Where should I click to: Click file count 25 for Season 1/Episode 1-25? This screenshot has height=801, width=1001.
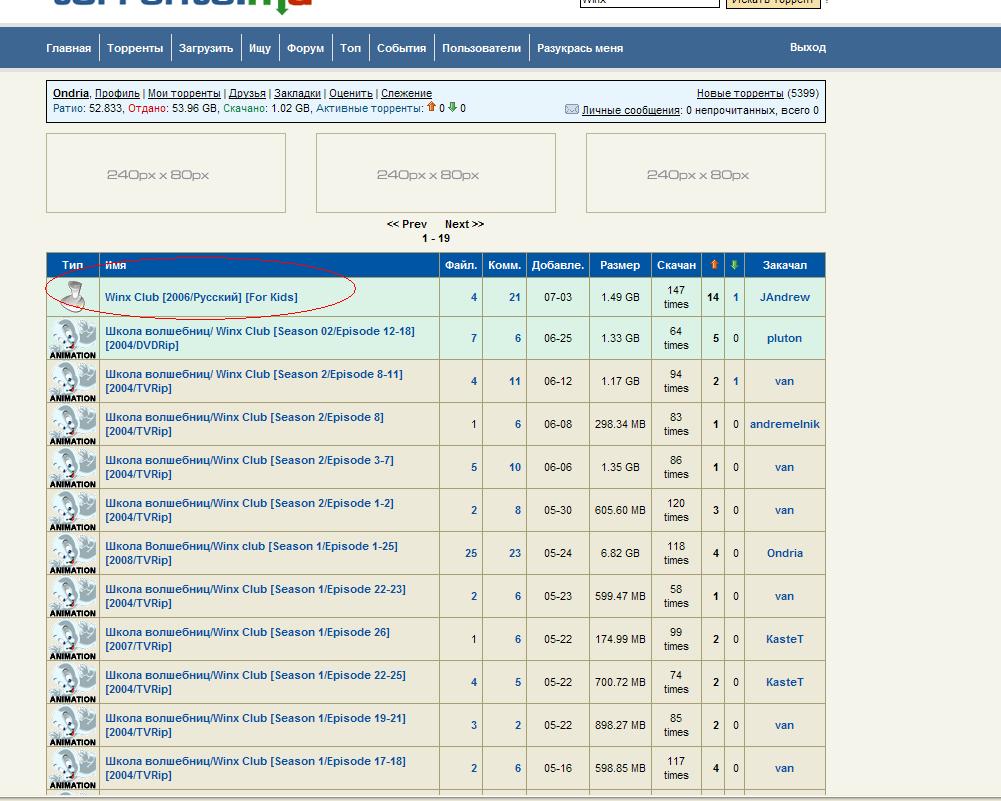[x=471, y=553]
